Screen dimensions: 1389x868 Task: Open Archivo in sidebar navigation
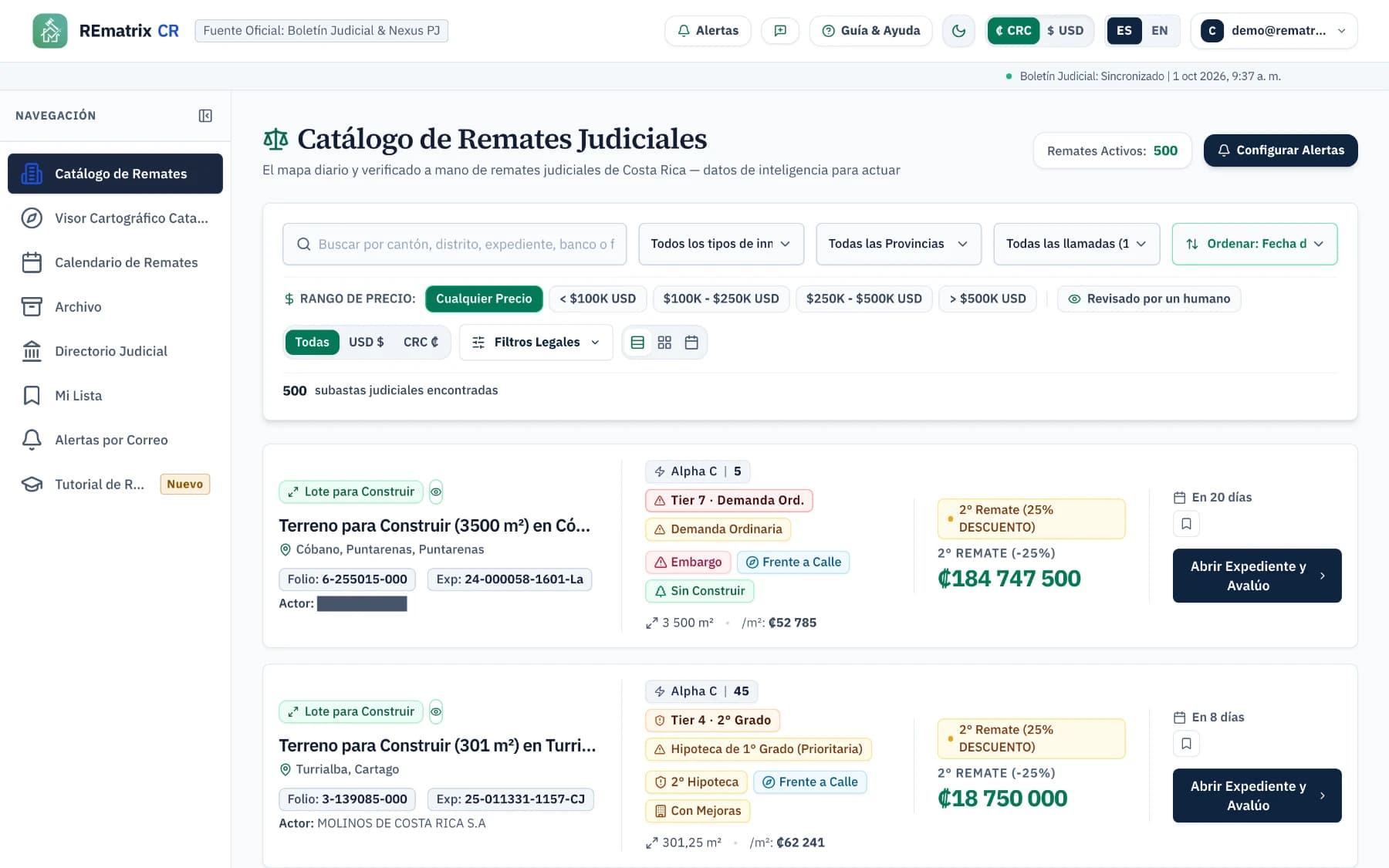coord(116,307)
